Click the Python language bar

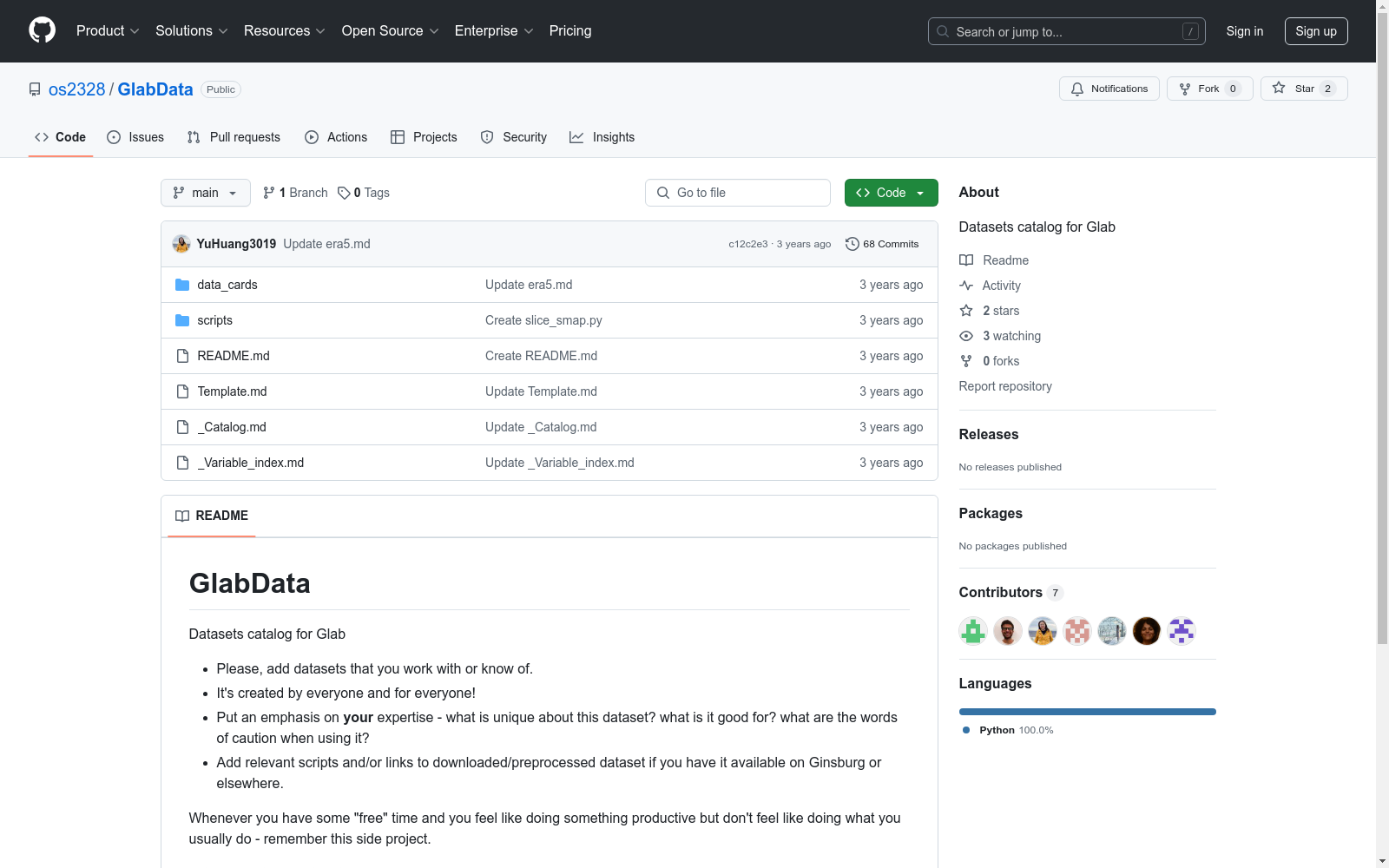1088,712
